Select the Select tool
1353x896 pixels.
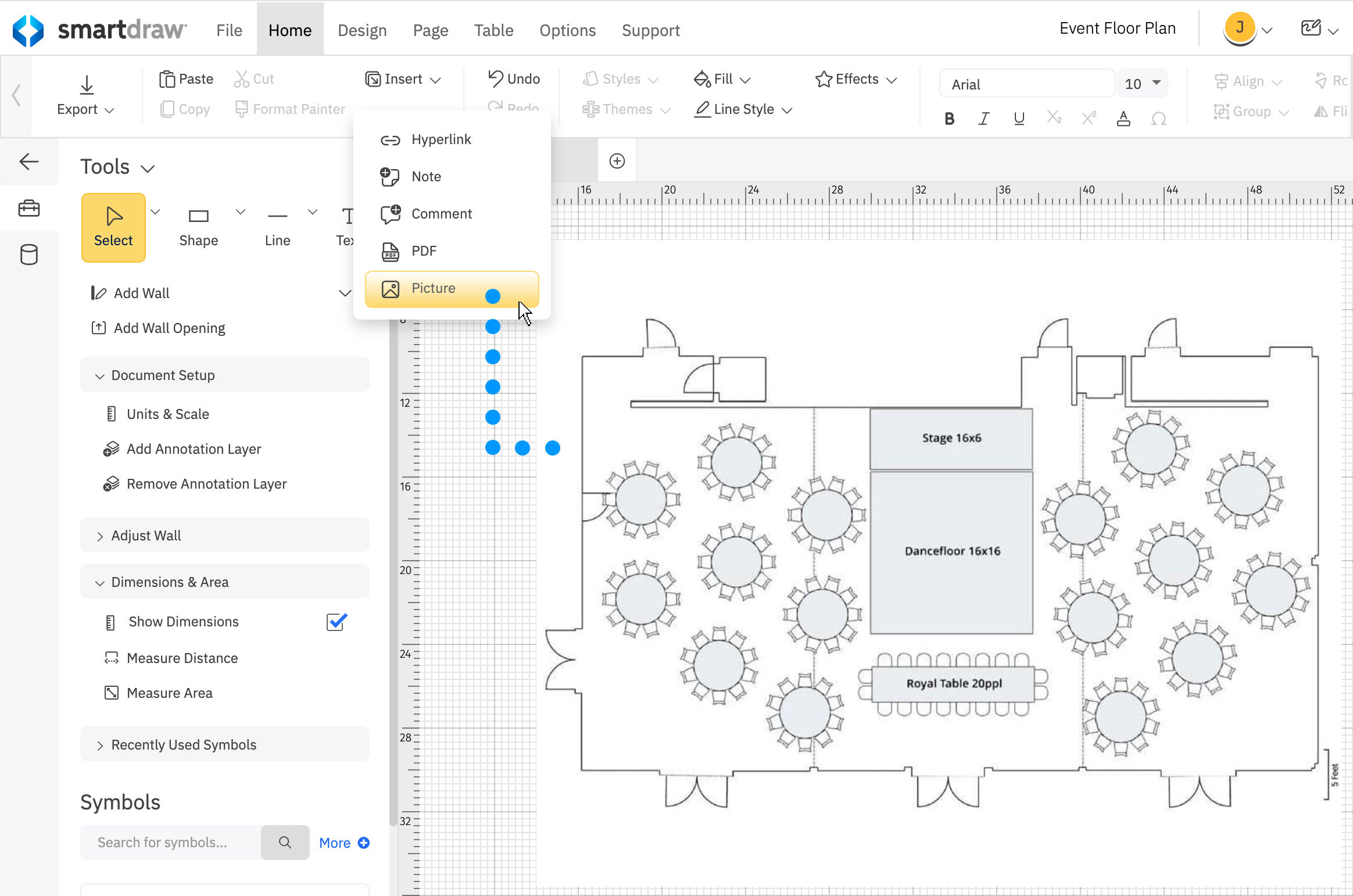113,227
